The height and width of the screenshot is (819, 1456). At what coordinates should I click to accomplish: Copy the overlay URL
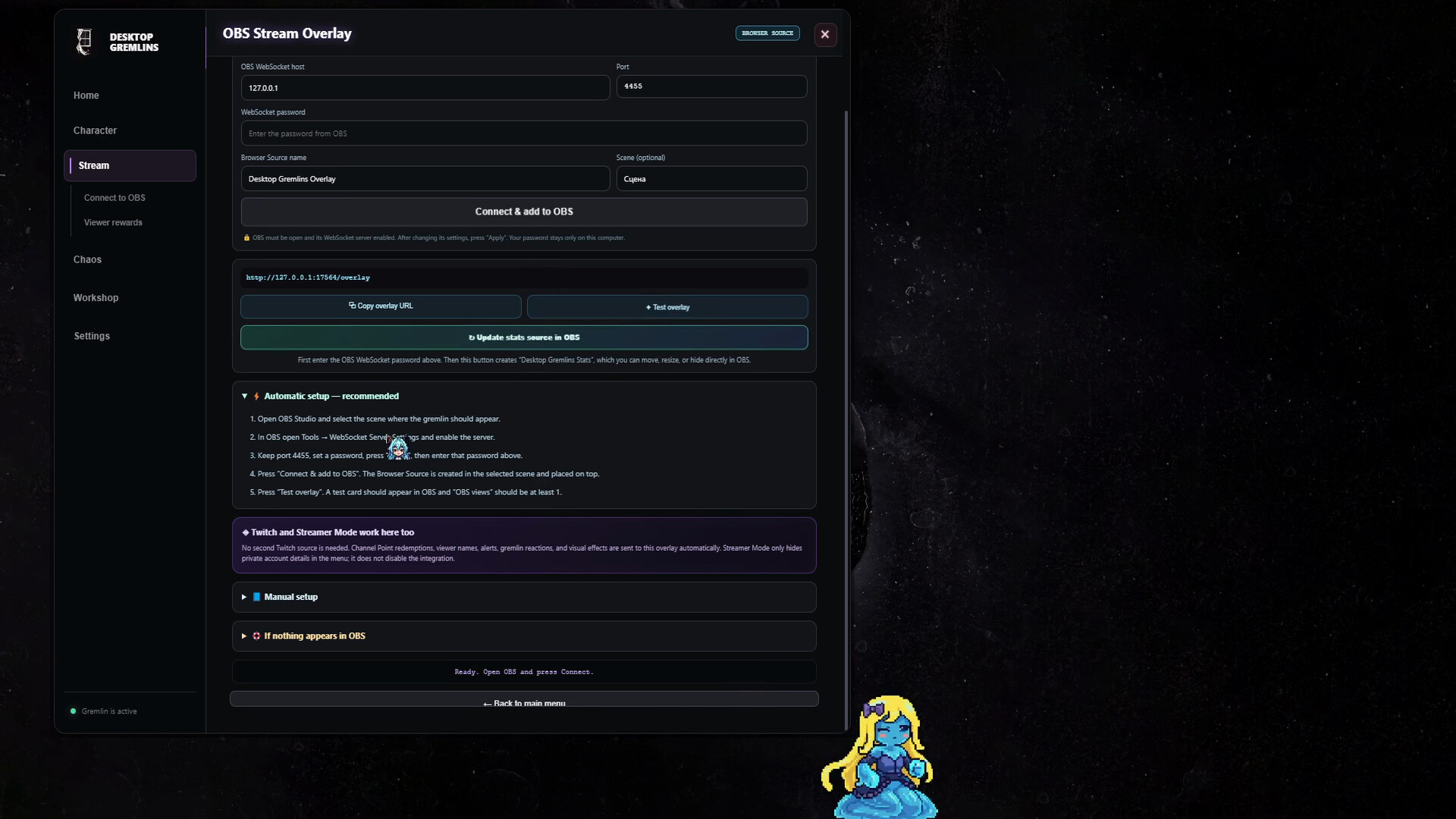[x=381, y=306]
